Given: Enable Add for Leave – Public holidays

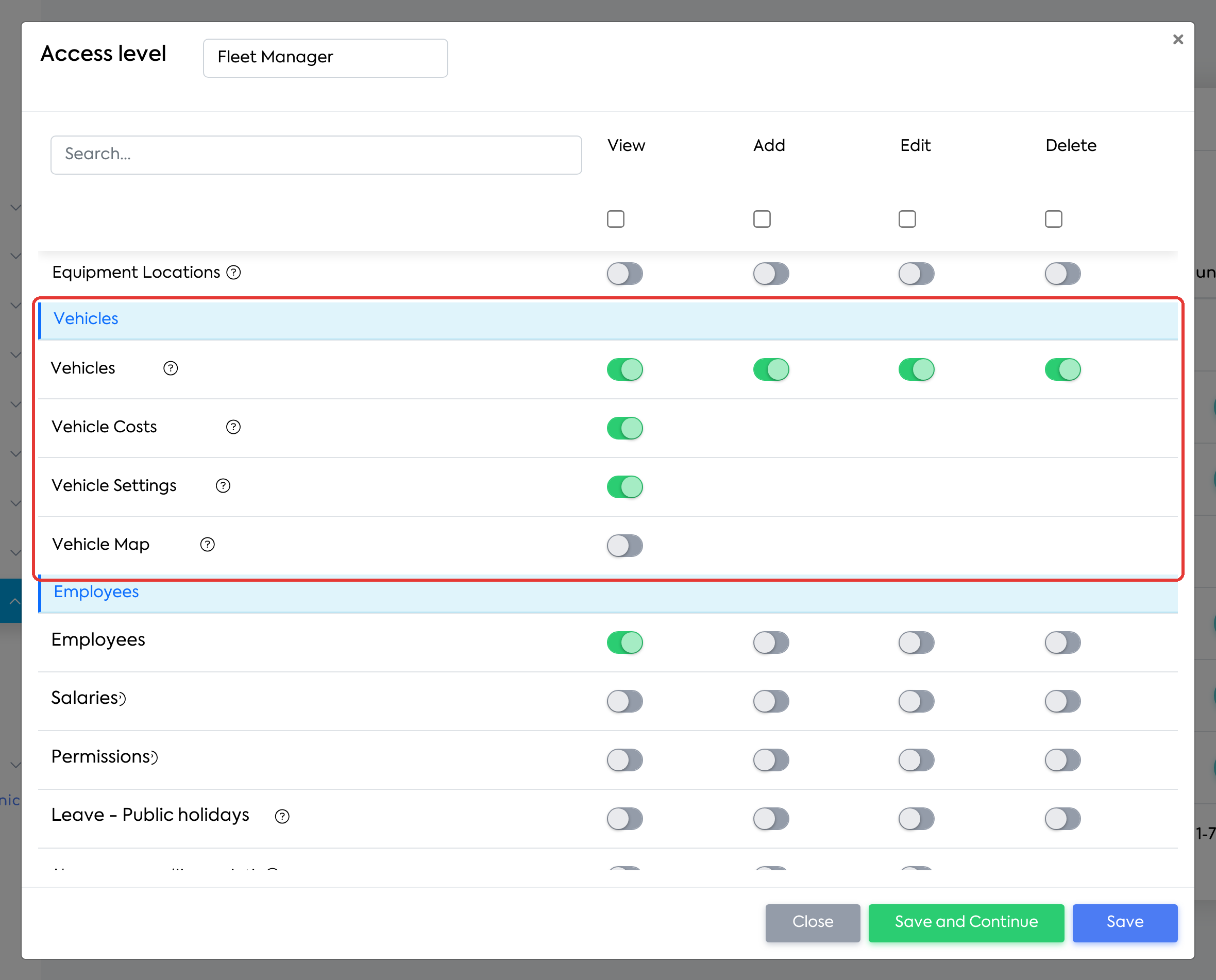Looking at the screenshot, I should click(771, 819).
